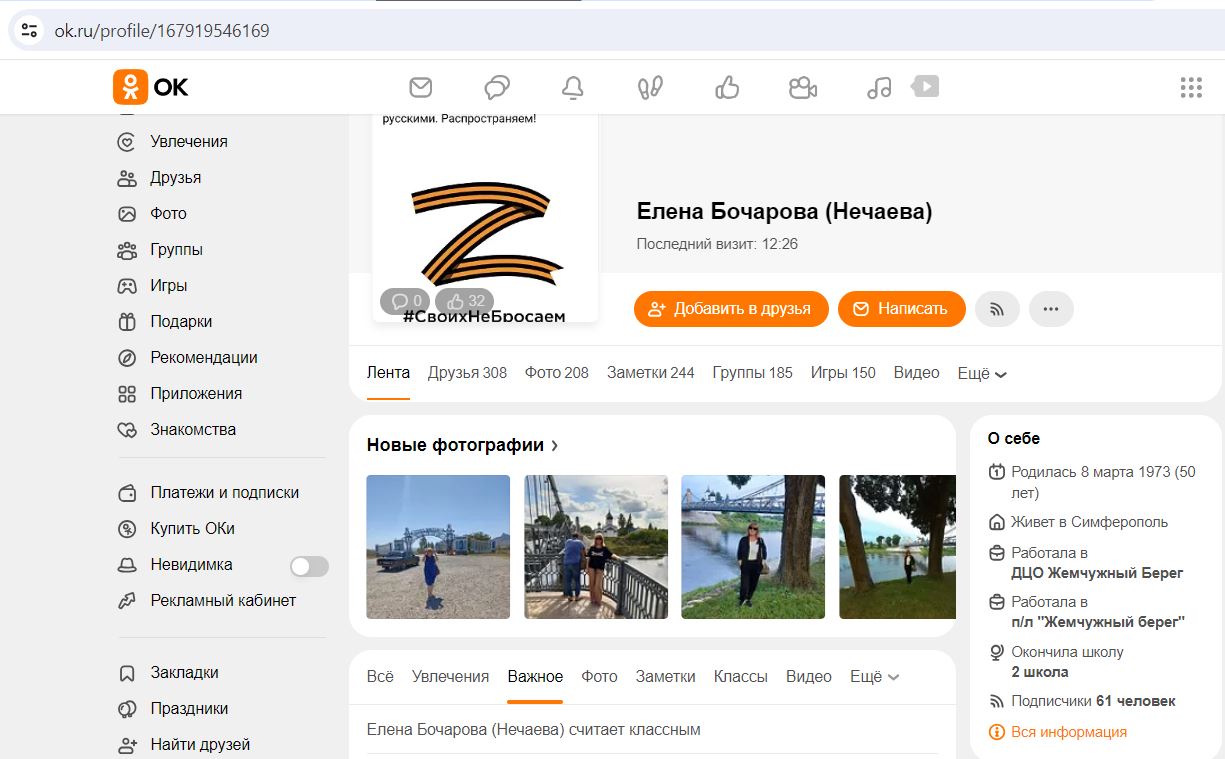Click the Написать button

click(901, 309)
